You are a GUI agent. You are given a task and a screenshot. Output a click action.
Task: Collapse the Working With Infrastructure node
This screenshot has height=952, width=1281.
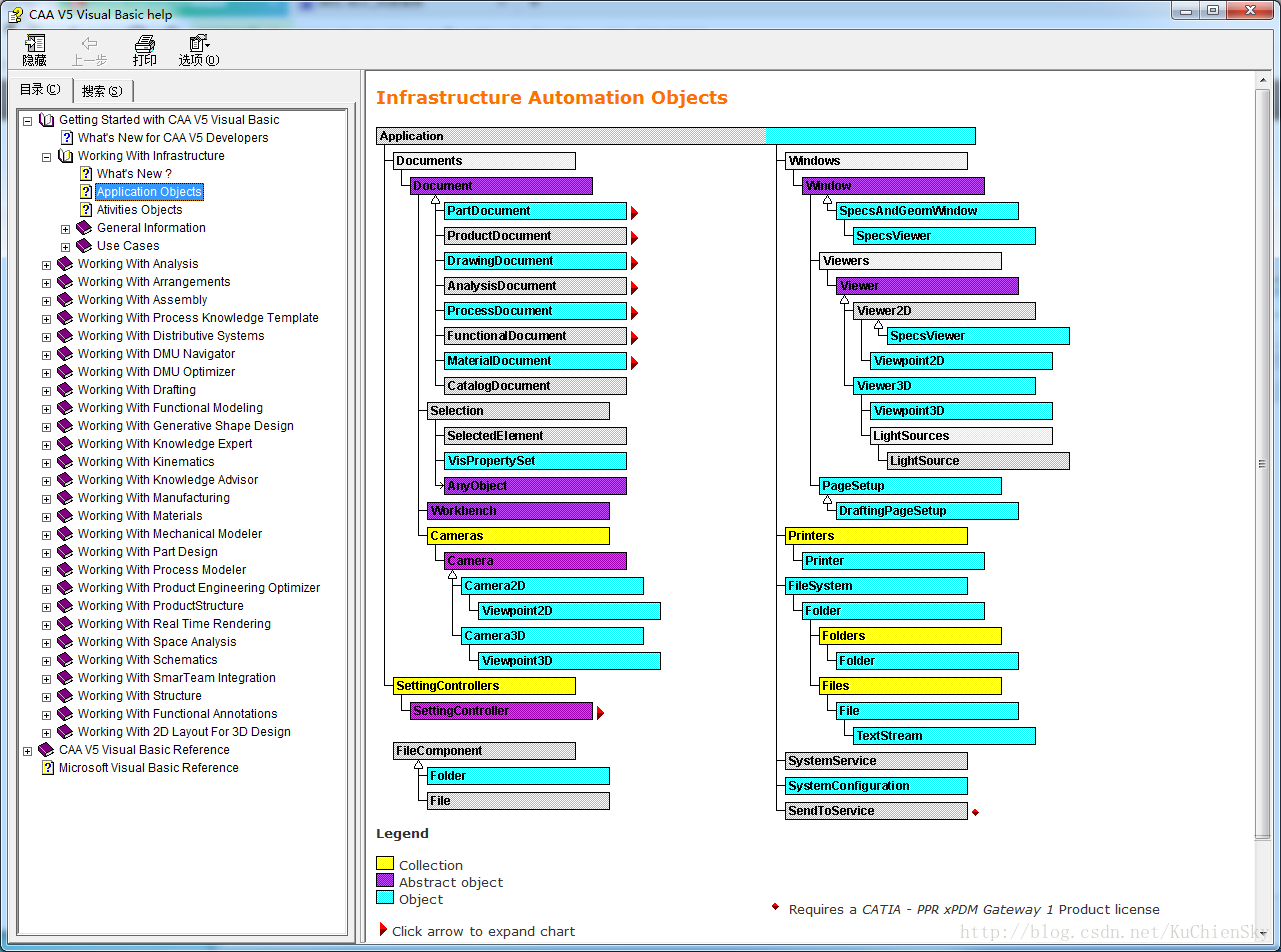[46, 156]
